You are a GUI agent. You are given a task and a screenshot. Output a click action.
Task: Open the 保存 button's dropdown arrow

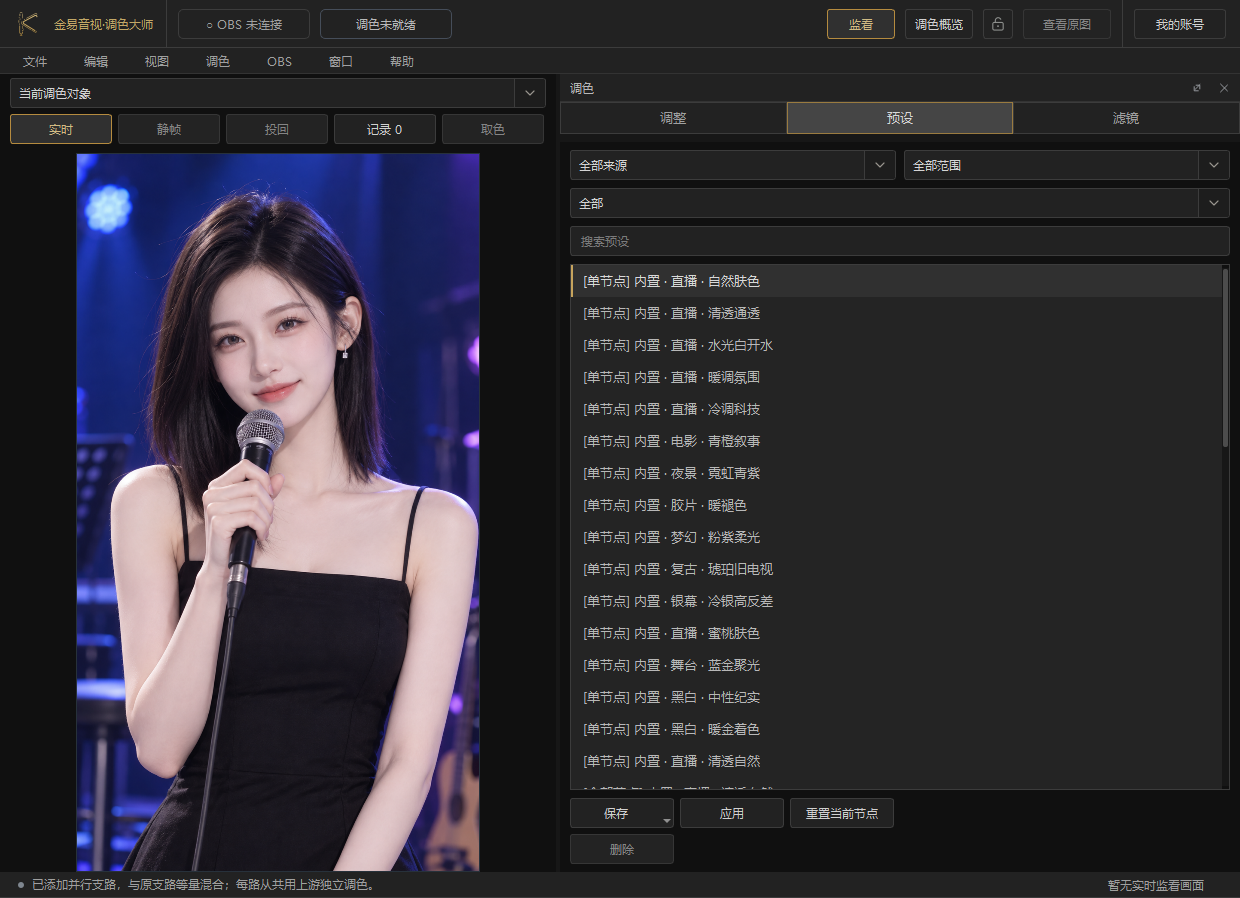click(667, 820)
